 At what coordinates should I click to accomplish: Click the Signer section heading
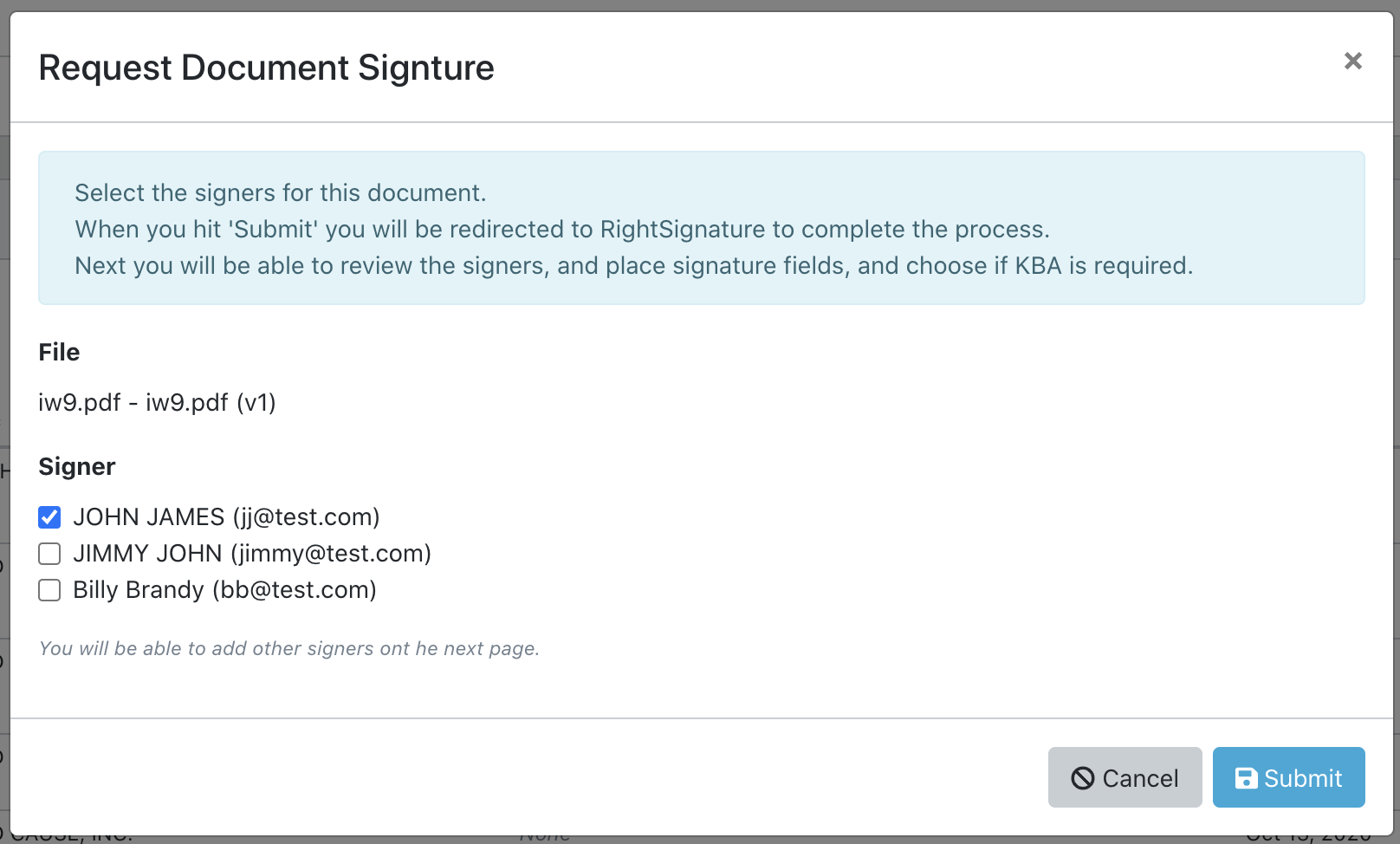(x=76, y=466)
